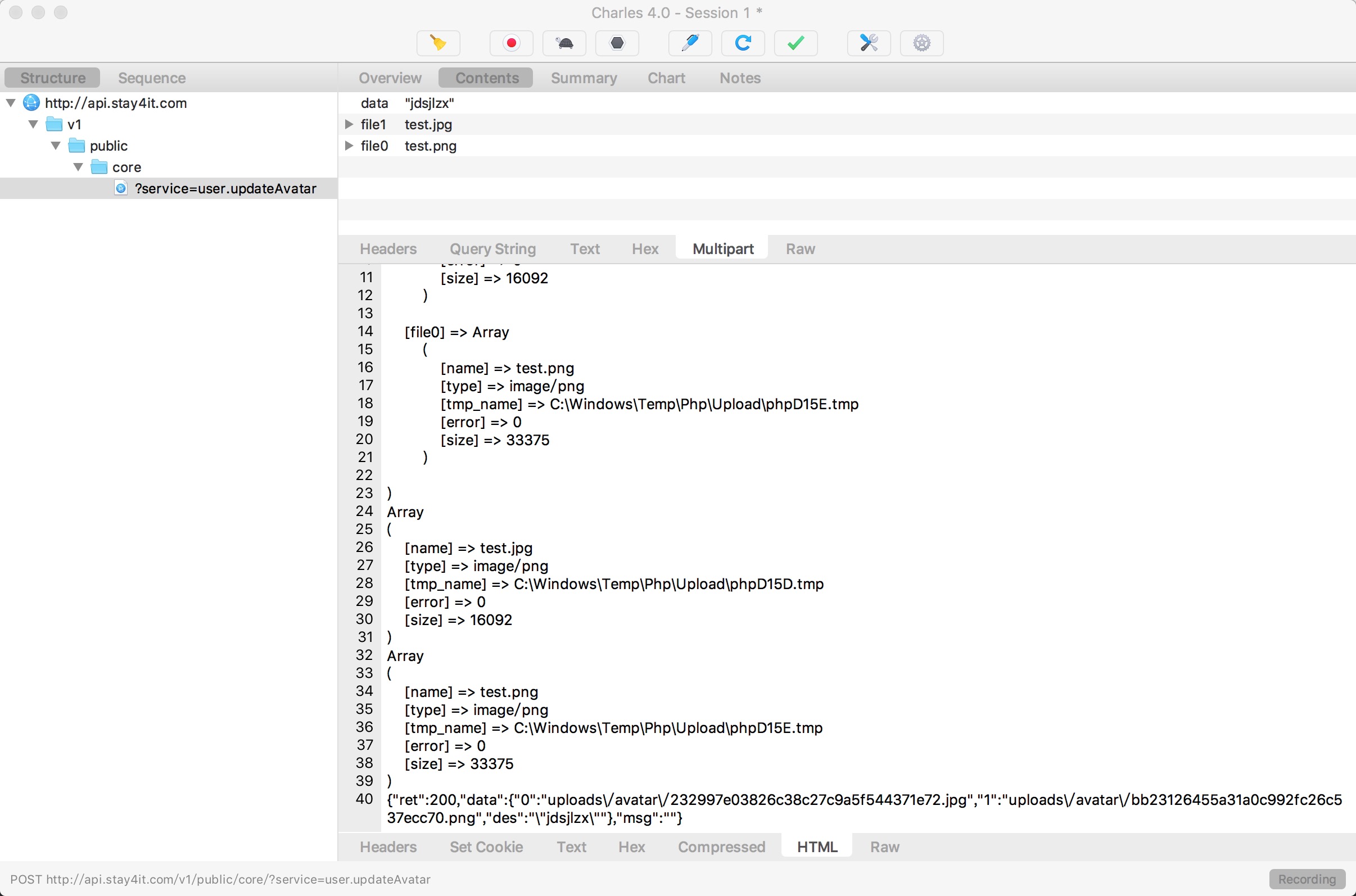1356x896 pixels.
Task: Open the request Raw tab
Action: (800, 249)
